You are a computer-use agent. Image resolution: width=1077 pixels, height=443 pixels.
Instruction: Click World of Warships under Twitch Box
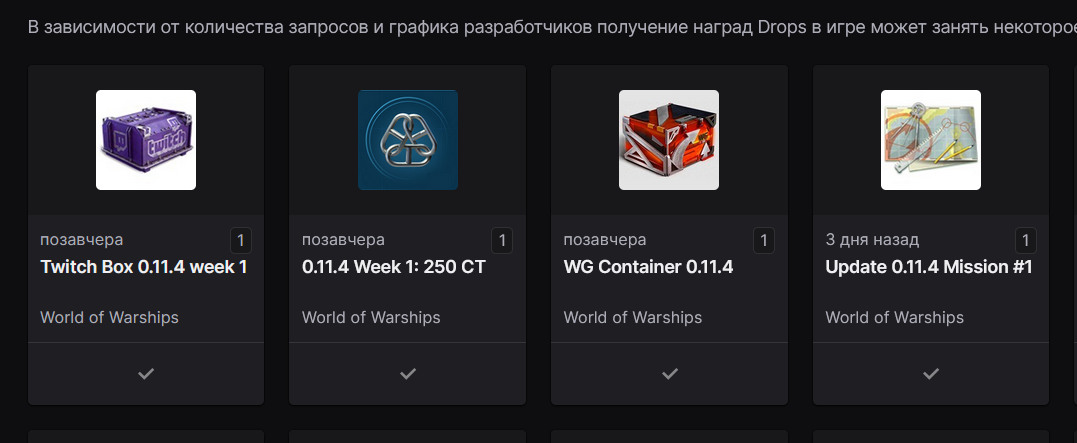pos(109,317)
